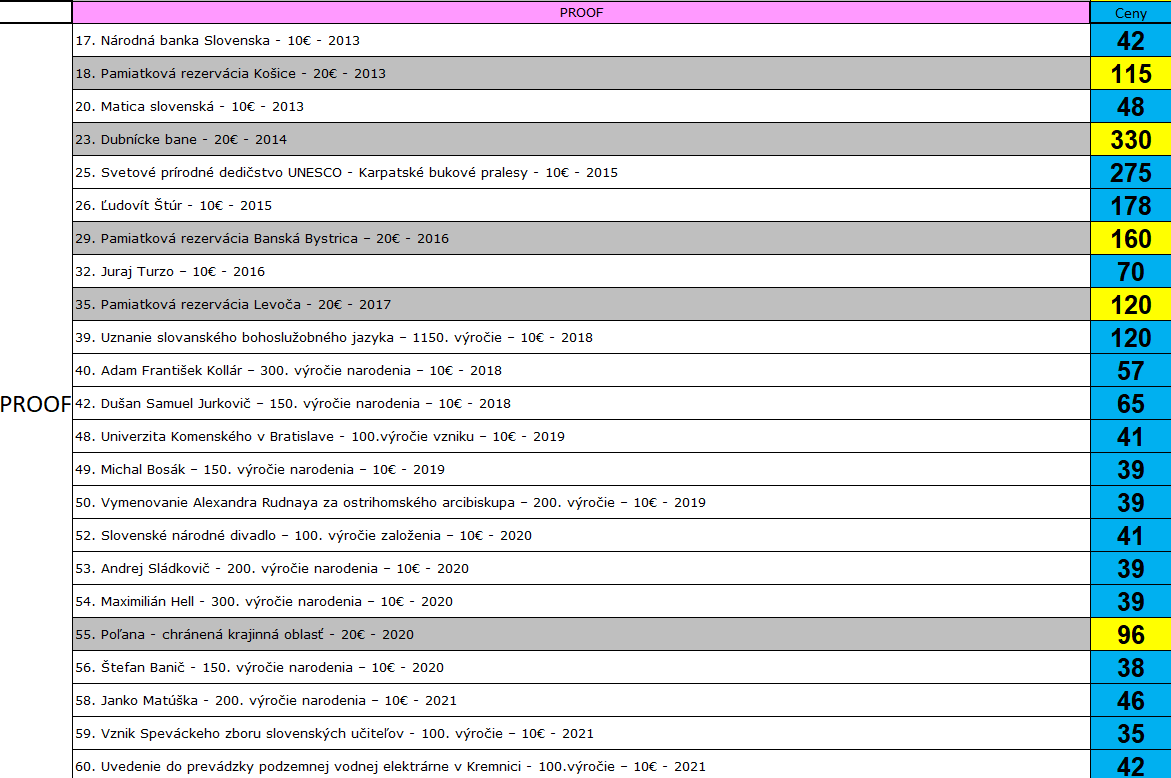This screenshot has width=1171, height=778.
Task: Select the Pamiatková rezervácia Banská Bystrica cell
Action: tap(400, 238)
